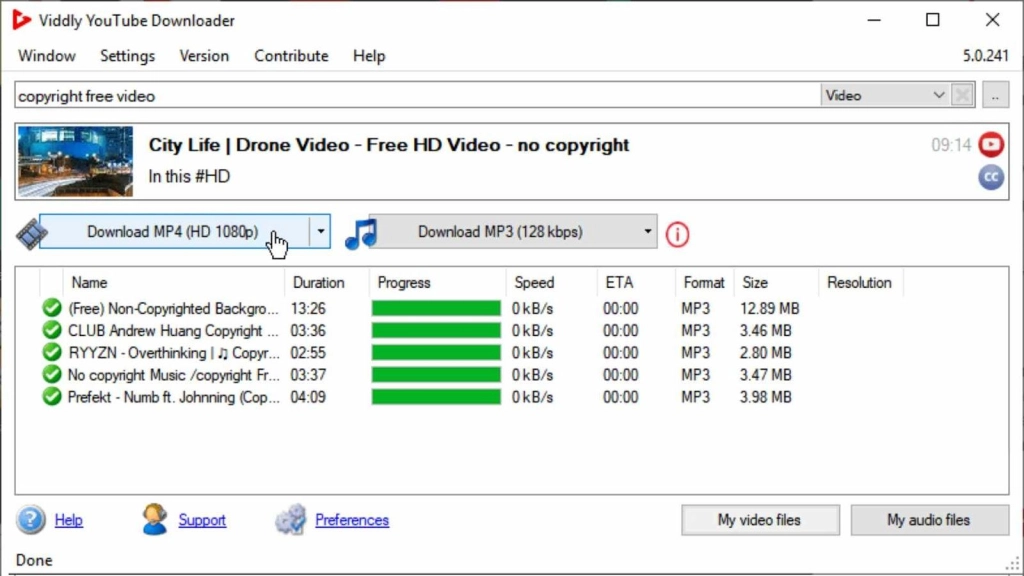Click the filmstrip icon next to Download MP4
Viewport: 1024px width, 576px height.
(33, 231)
